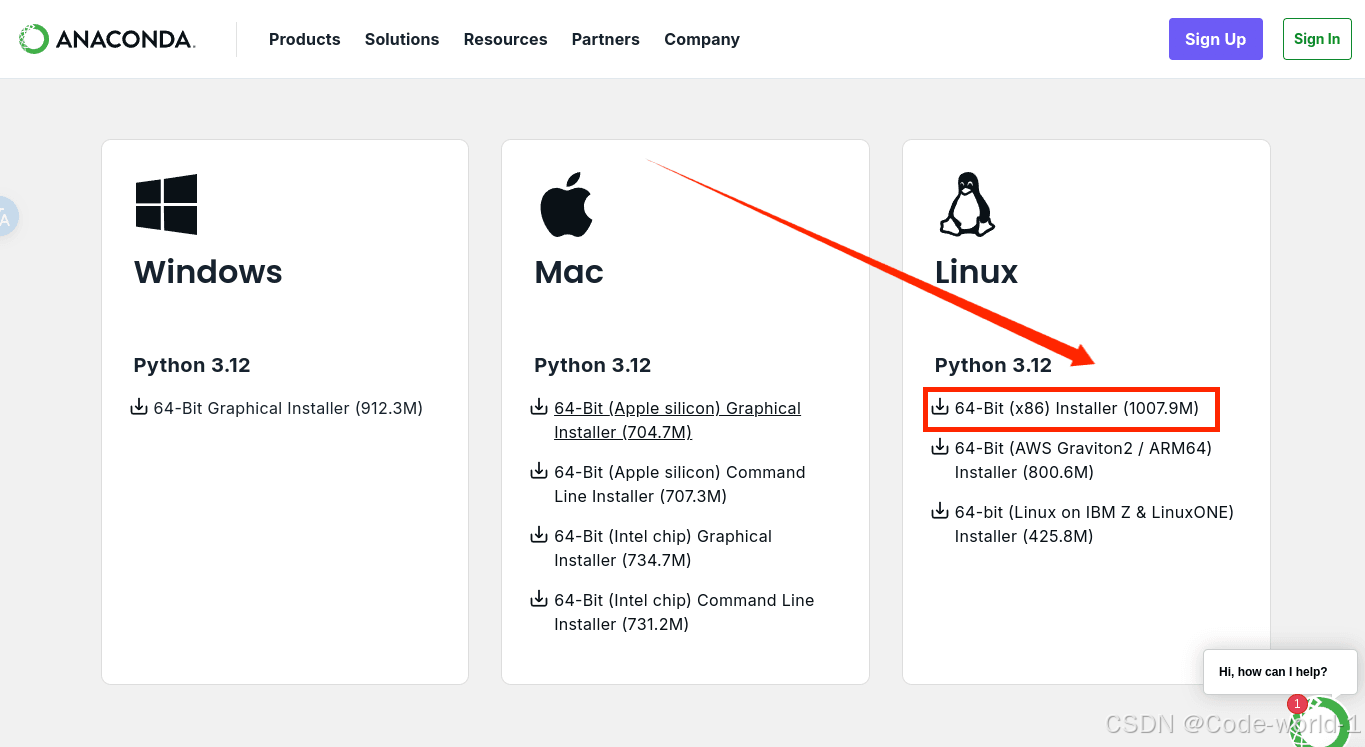Click the Sign In button
Viewport: 1365px width, 747px height.
coord(1317,39)
